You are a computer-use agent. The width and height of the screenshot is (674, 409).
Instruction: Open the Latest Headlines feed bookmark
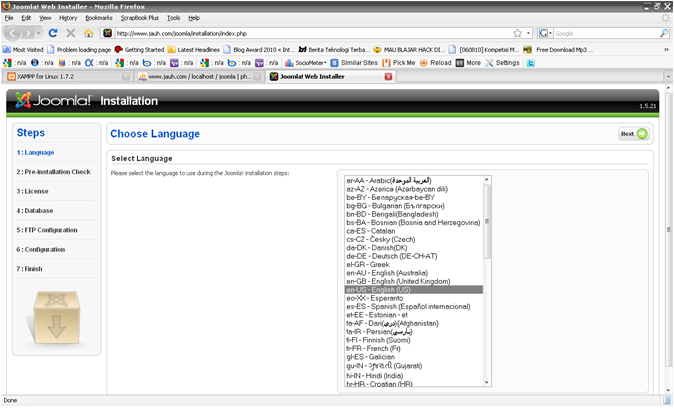click(x=193, y=50)
